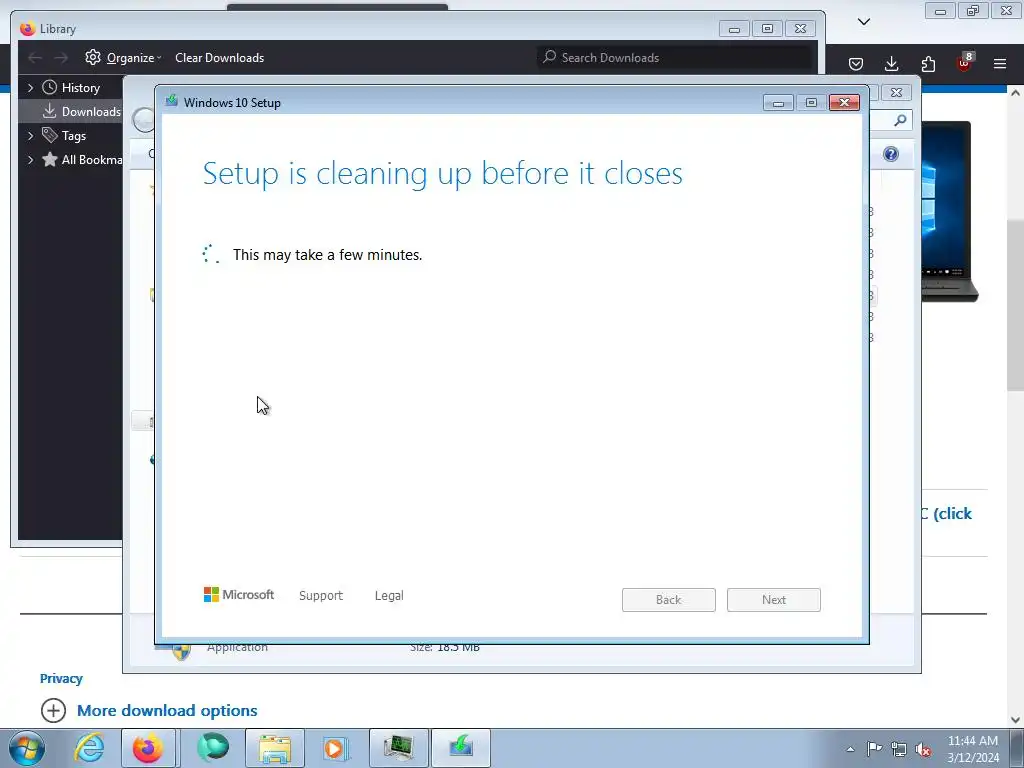Viewport: 1024px width, 768px height.
Task: Click the Firefox Pocket save icon
Action: coord(856,63)
